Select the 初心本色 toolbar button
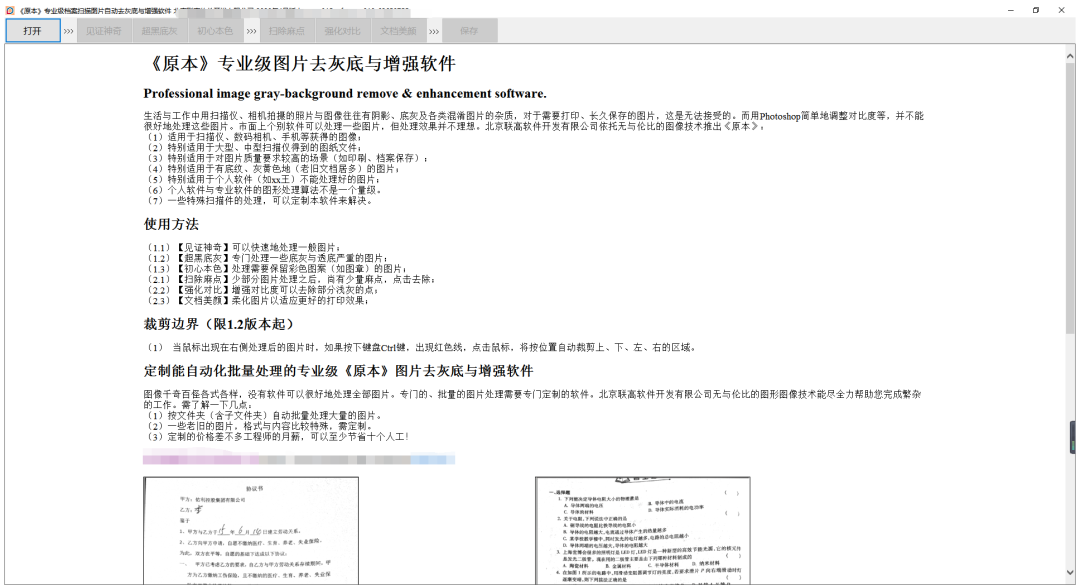 pyautogui.click(x=215, y=30)
